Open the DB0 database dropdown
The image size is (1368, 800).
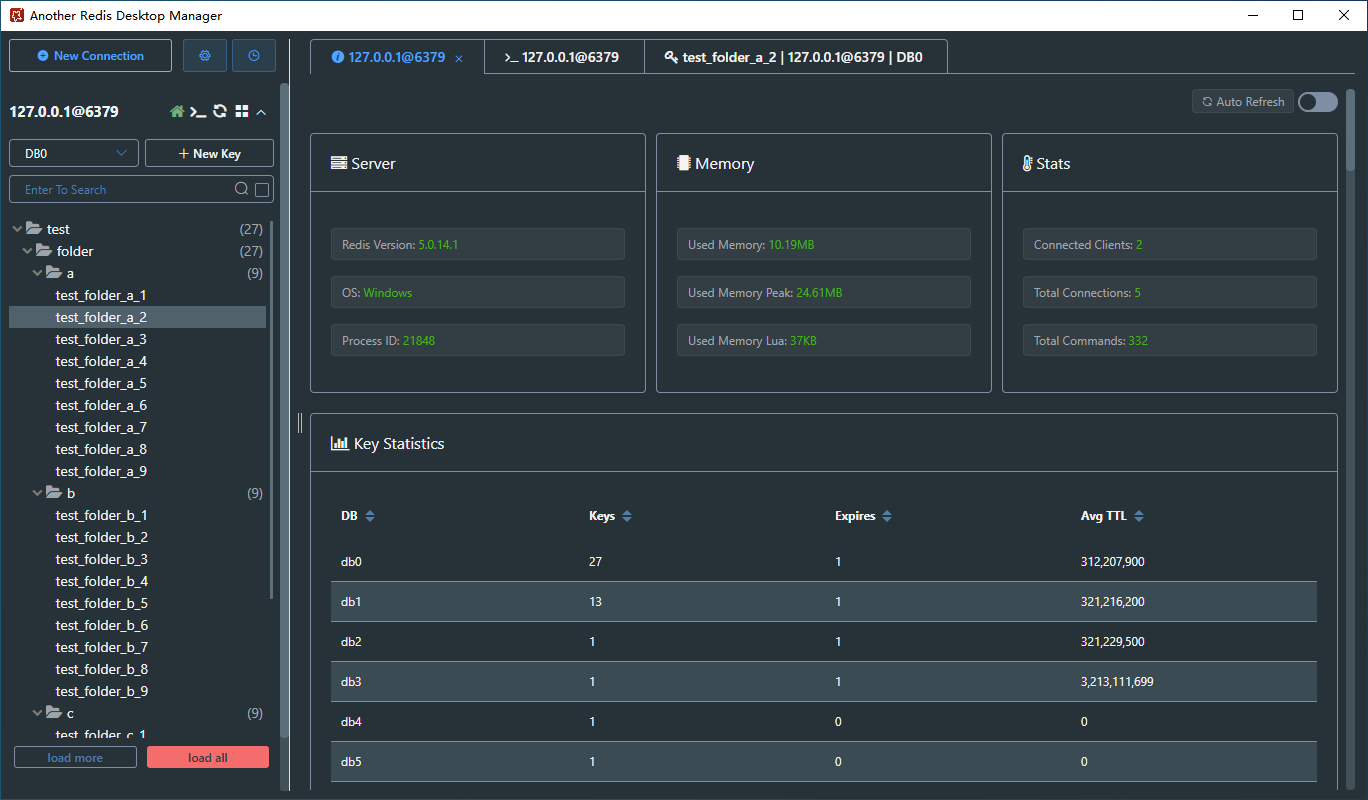coord(74,154)
